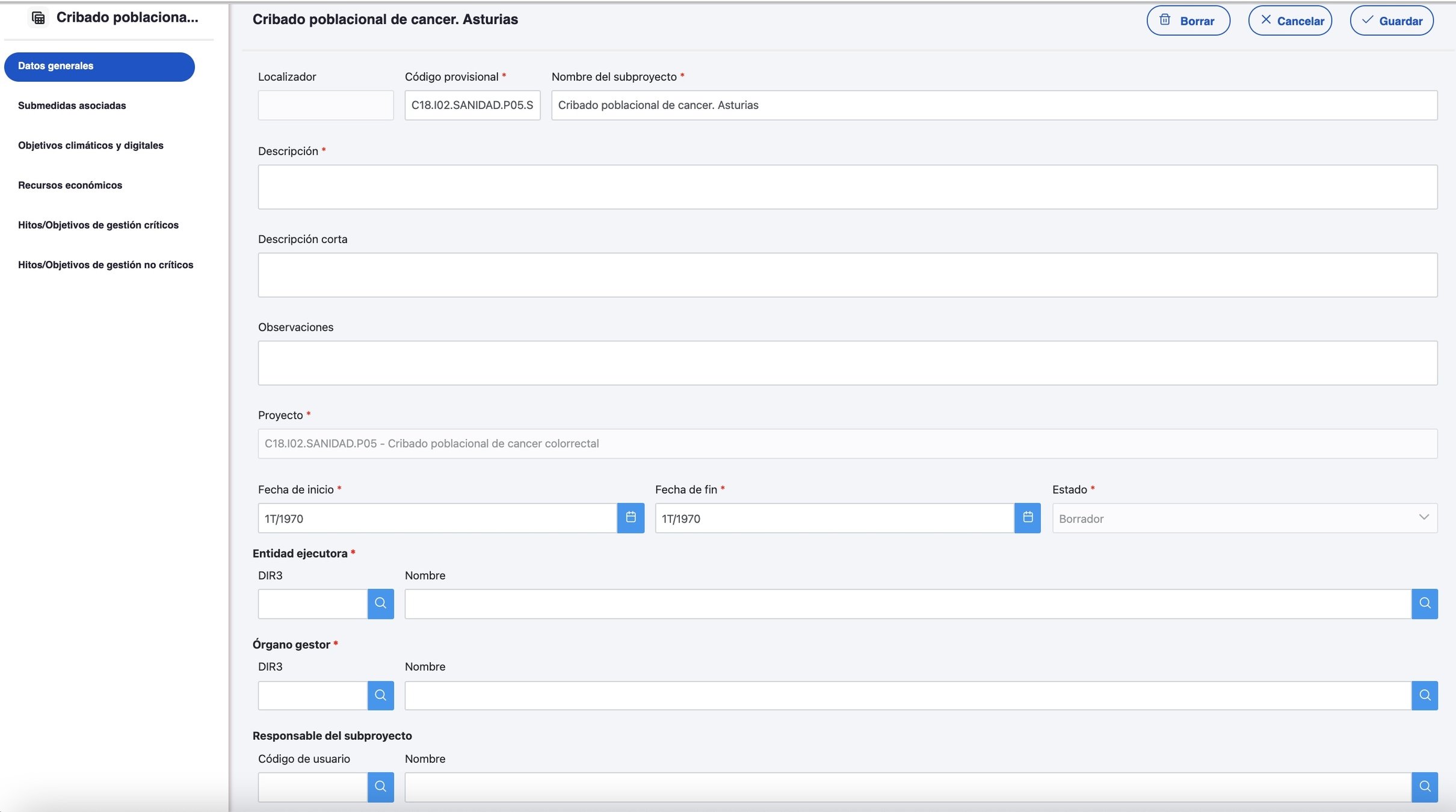Search Órgano gestor by DIR3 code

380,695
